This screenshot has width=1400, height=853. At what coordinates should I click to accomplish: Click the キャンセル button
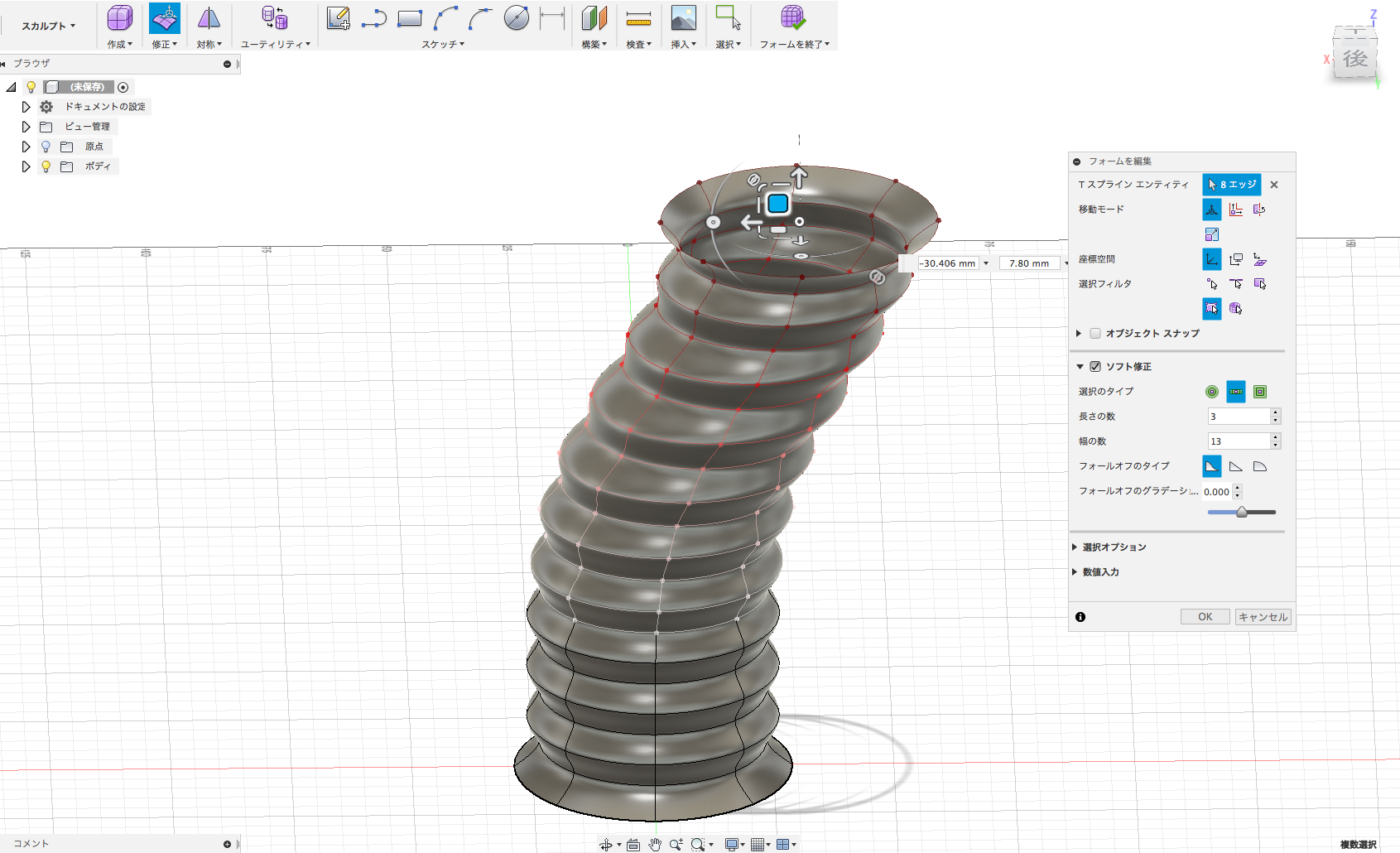[x=1263, y=617]
